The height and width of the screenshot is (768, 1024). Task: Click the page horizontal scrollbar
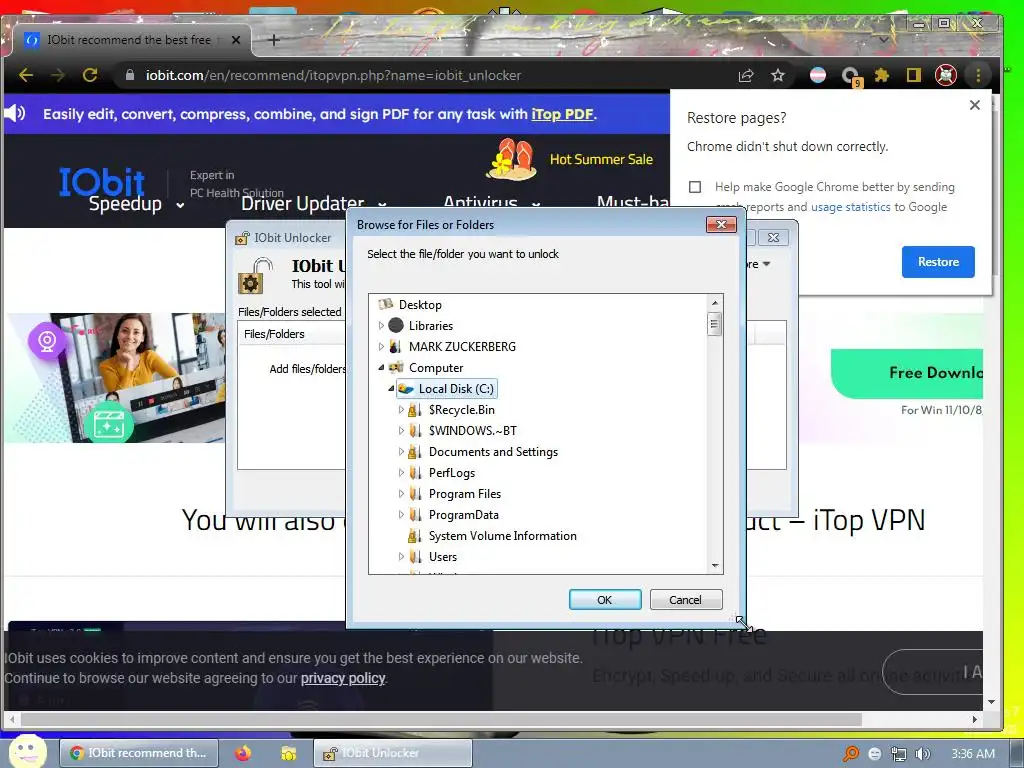441,719
